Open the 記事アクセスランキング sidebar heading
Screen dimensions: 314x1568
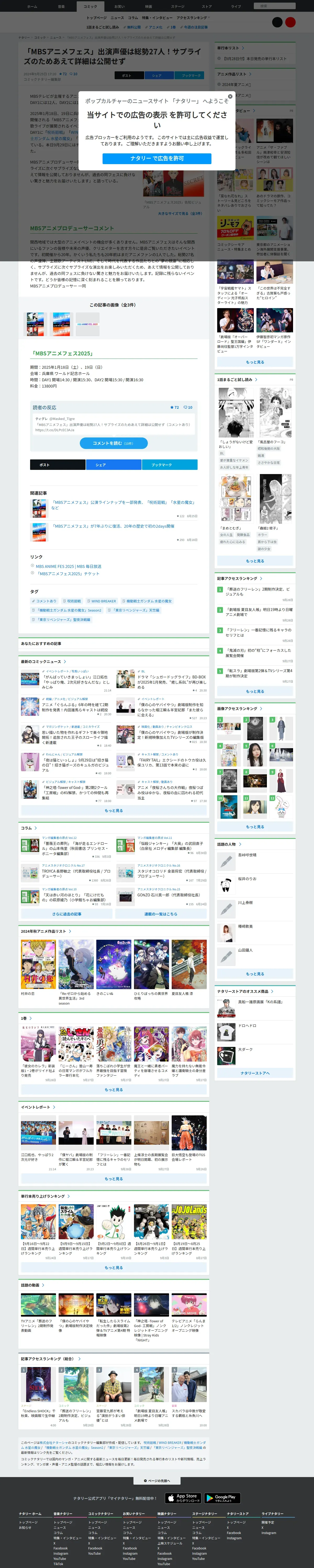pyautogui.click(x=240, y=578)
